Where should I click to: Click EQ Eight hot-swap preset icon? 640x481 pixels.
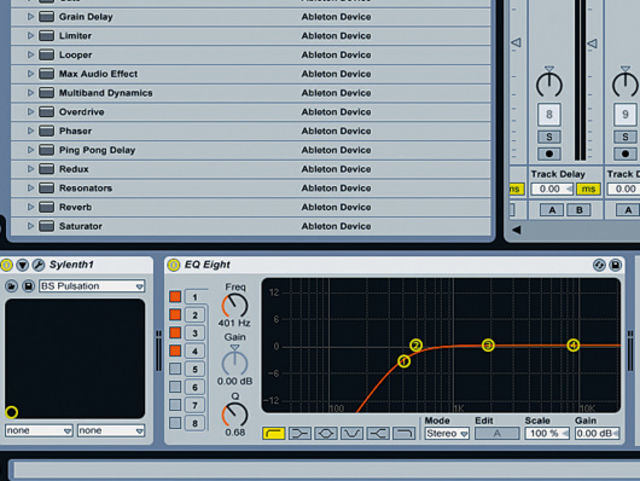[x=599, y=265]
